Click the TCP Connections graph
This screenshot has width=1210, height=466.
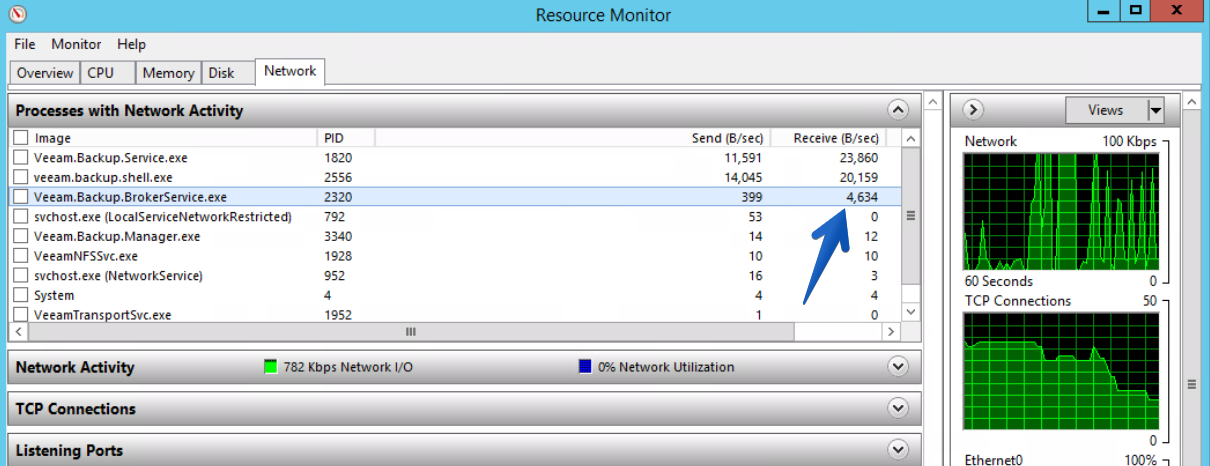1060,372
